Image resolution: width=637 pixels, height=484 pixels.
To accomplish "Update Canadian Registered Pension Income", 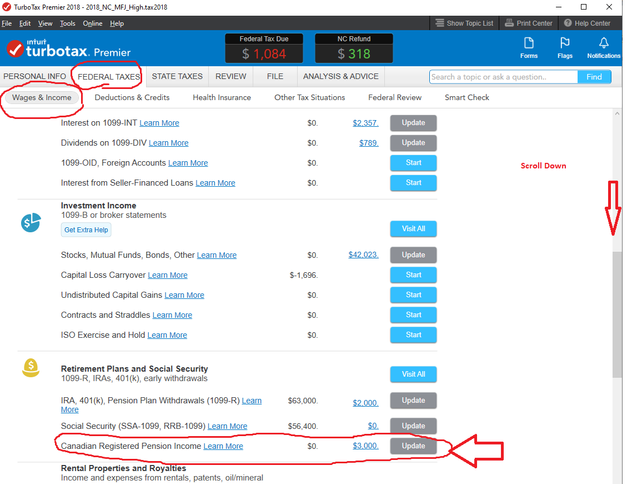I will [413, 446].
